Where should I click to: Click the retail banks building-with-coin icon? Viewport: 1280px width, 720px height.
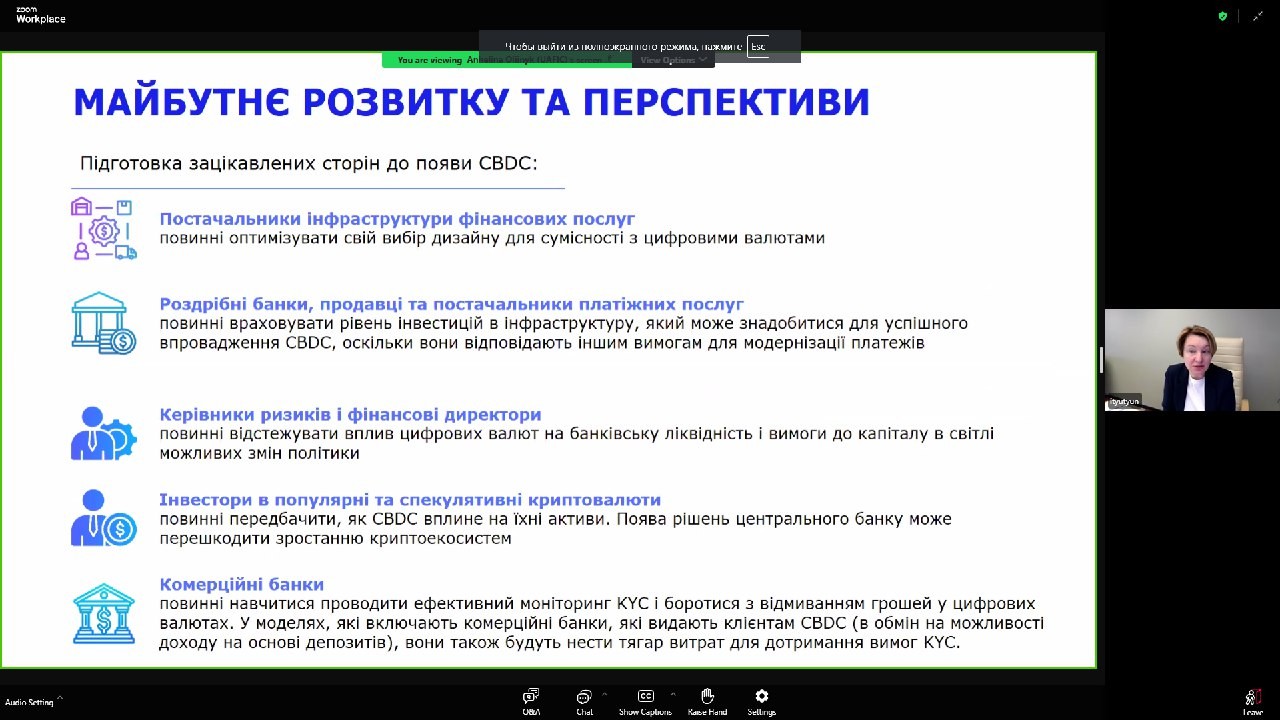(103, 322)
